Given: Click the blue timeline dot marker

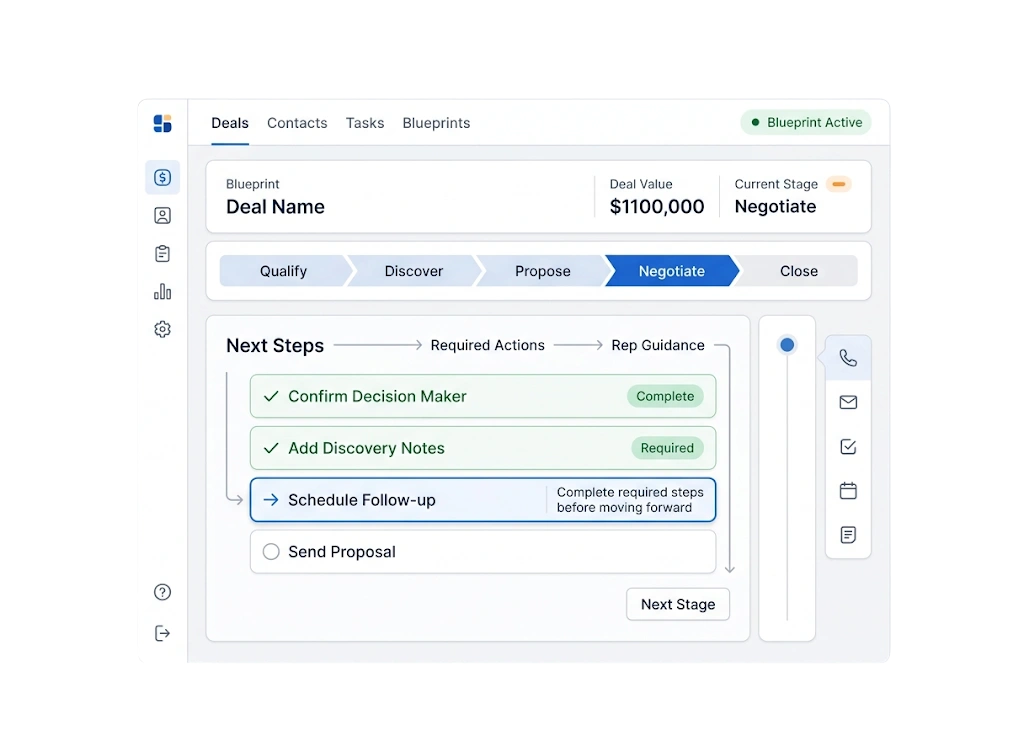Looking at the screenshot, I should pyautogui.click(x=787, y=345).
